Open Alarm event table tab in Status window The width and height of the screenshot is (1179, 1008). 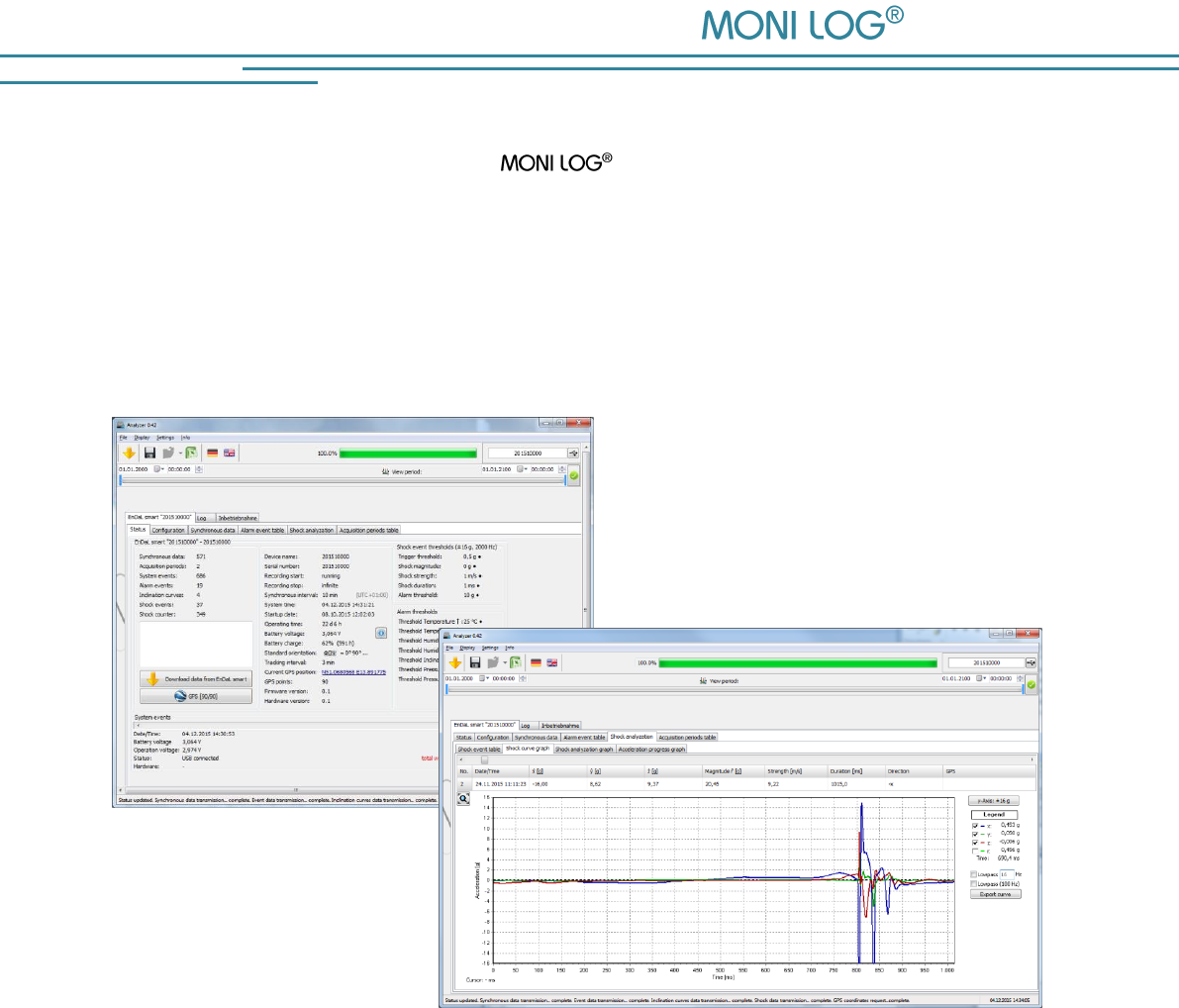pos(262,531)
